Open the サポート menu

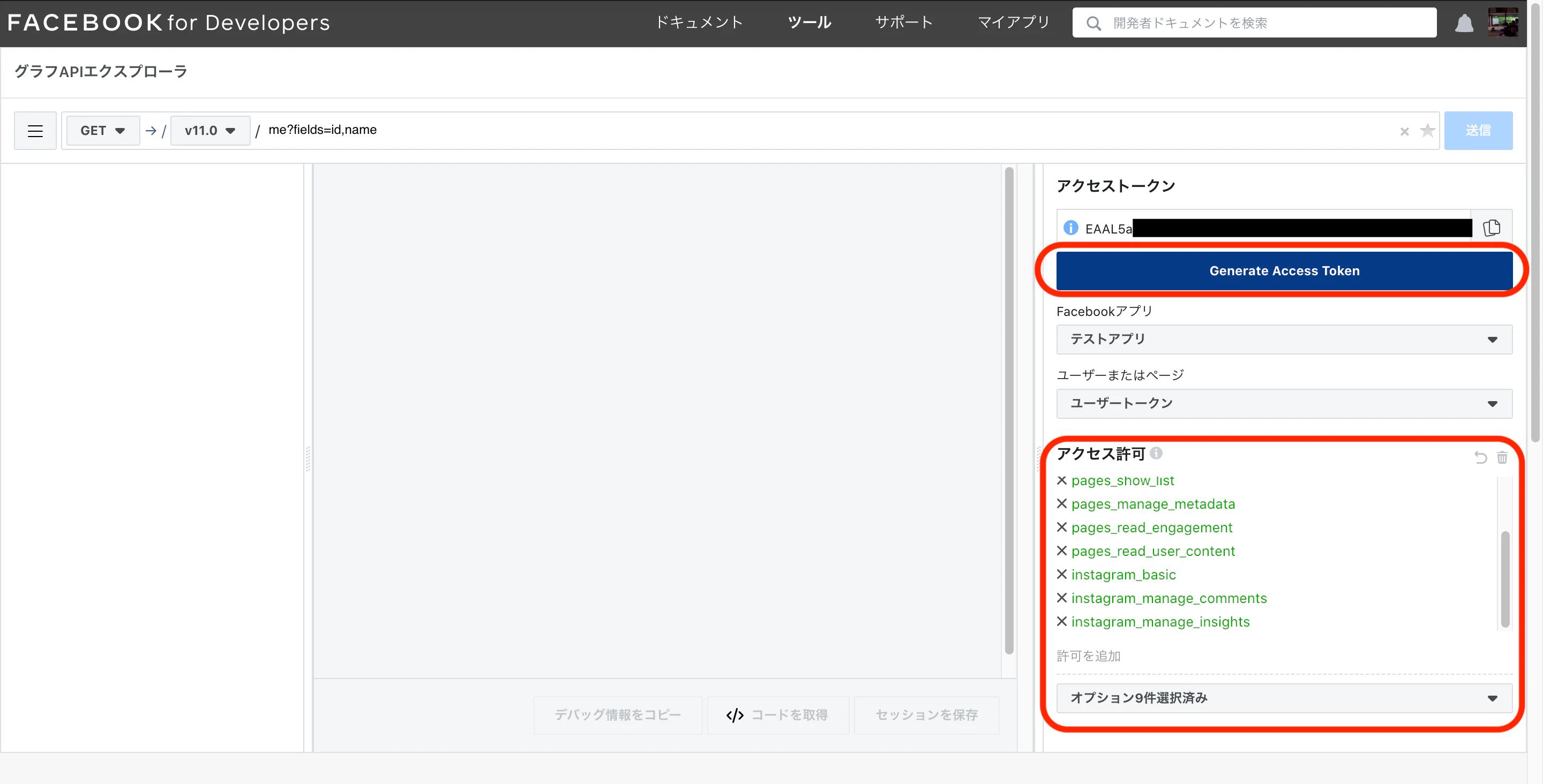(904, 22)
